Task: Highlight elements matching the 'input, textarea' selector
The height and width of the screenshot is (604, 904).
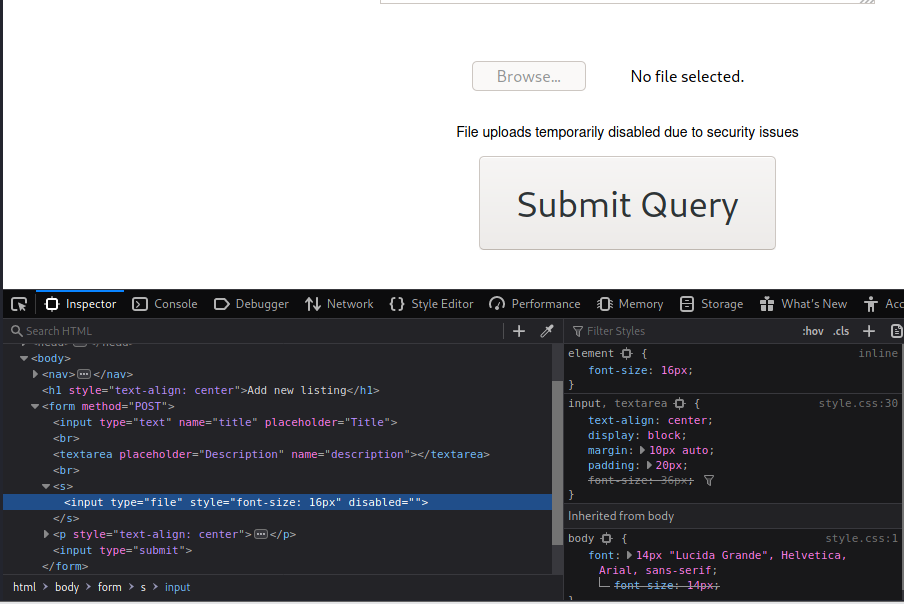Action: pos(679,403)
